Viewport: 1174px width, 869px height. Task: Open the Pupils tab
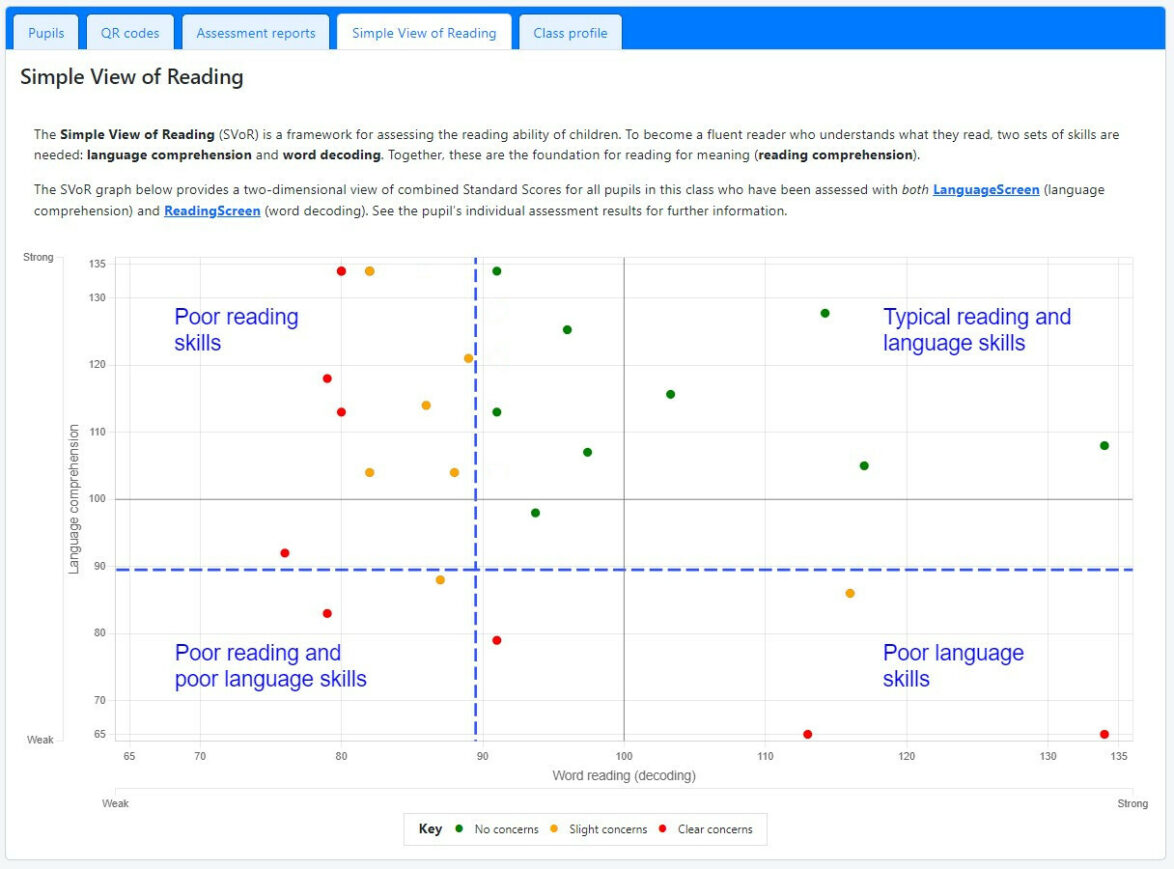[46, 33]
